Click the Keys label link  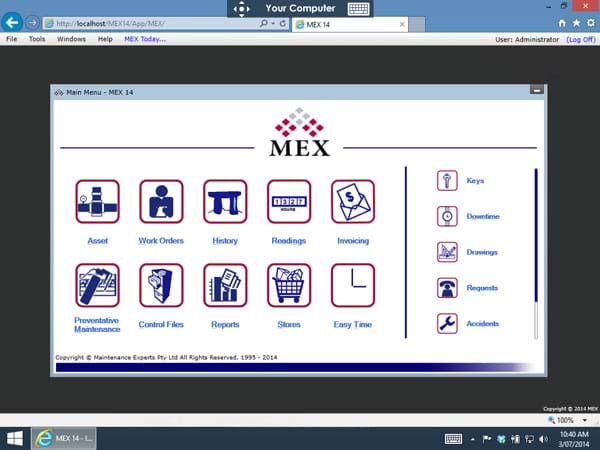475,181
